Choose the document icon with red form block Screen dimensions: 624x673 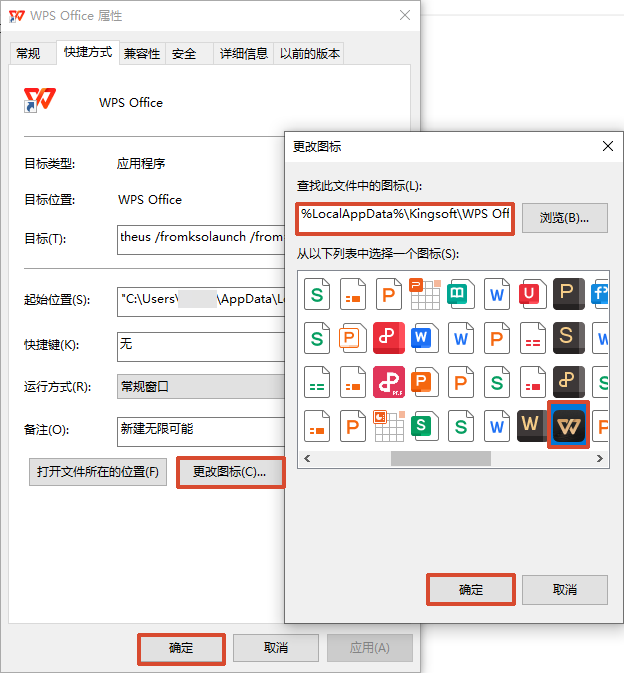(532, 381)
